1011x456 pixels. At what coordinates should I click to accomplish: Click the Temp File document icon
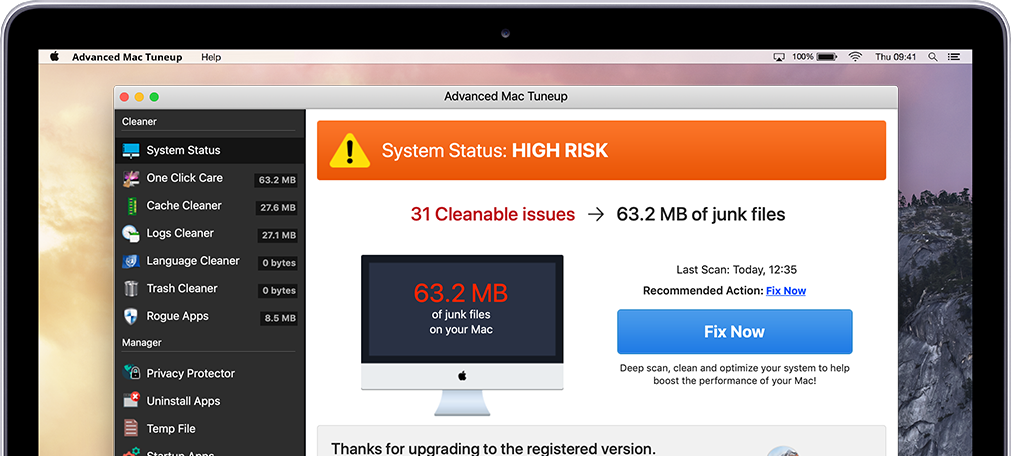click(x=131, y=428)
